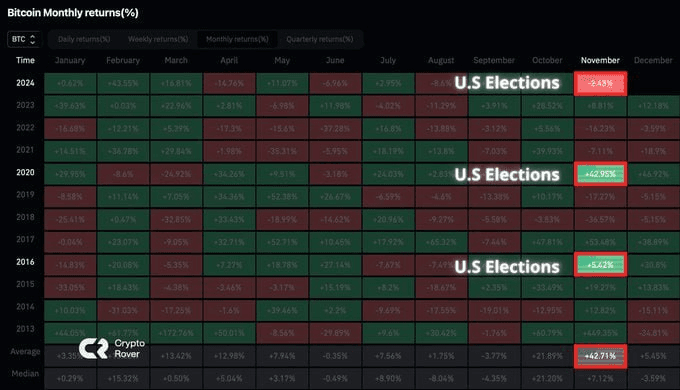Click the 2020 row label
The height and width of the screenshot is (390, 680).
pos(25,172)
